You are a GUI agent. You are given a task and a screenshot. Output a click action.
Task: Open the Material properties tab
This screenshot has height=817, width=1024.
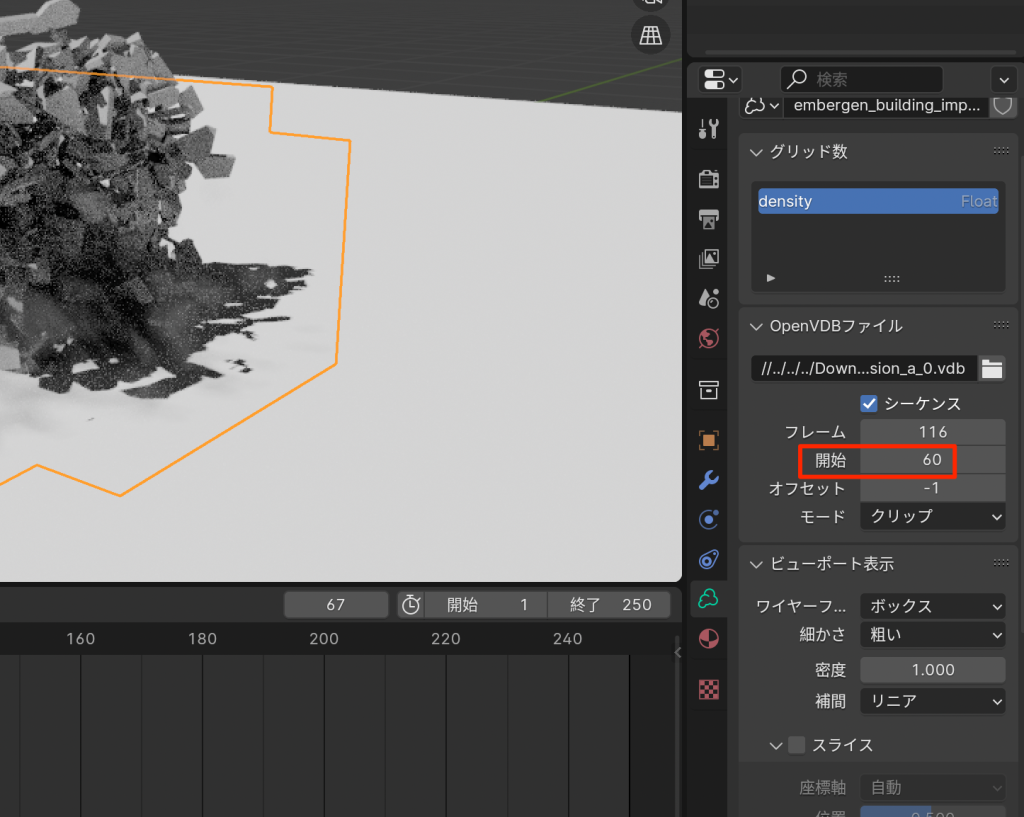709,638
